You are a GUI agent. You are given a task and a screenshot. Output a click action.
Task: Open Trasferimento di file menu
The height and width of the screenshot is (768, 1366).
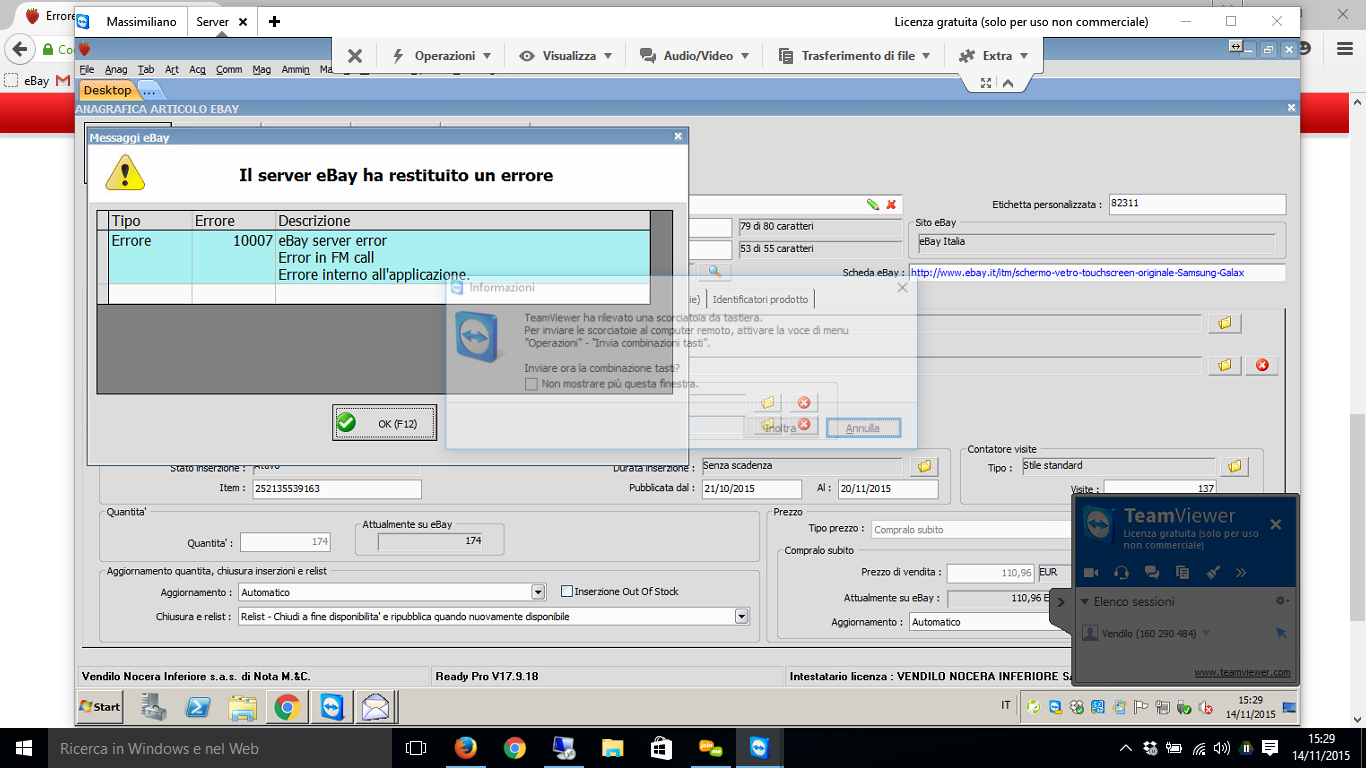coord(855,56)
